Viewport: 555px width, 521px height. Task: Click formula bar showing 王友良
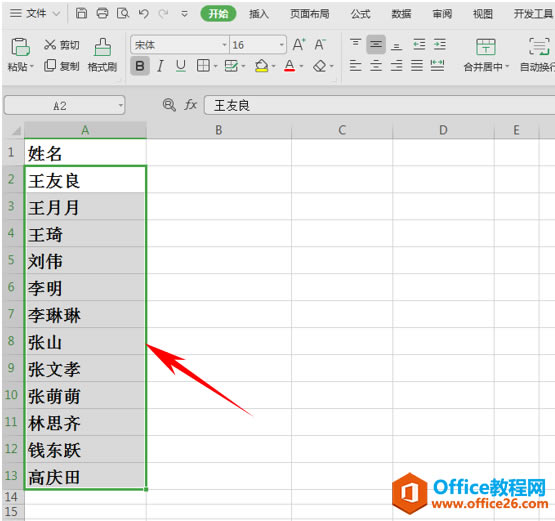tap(379, 105)
